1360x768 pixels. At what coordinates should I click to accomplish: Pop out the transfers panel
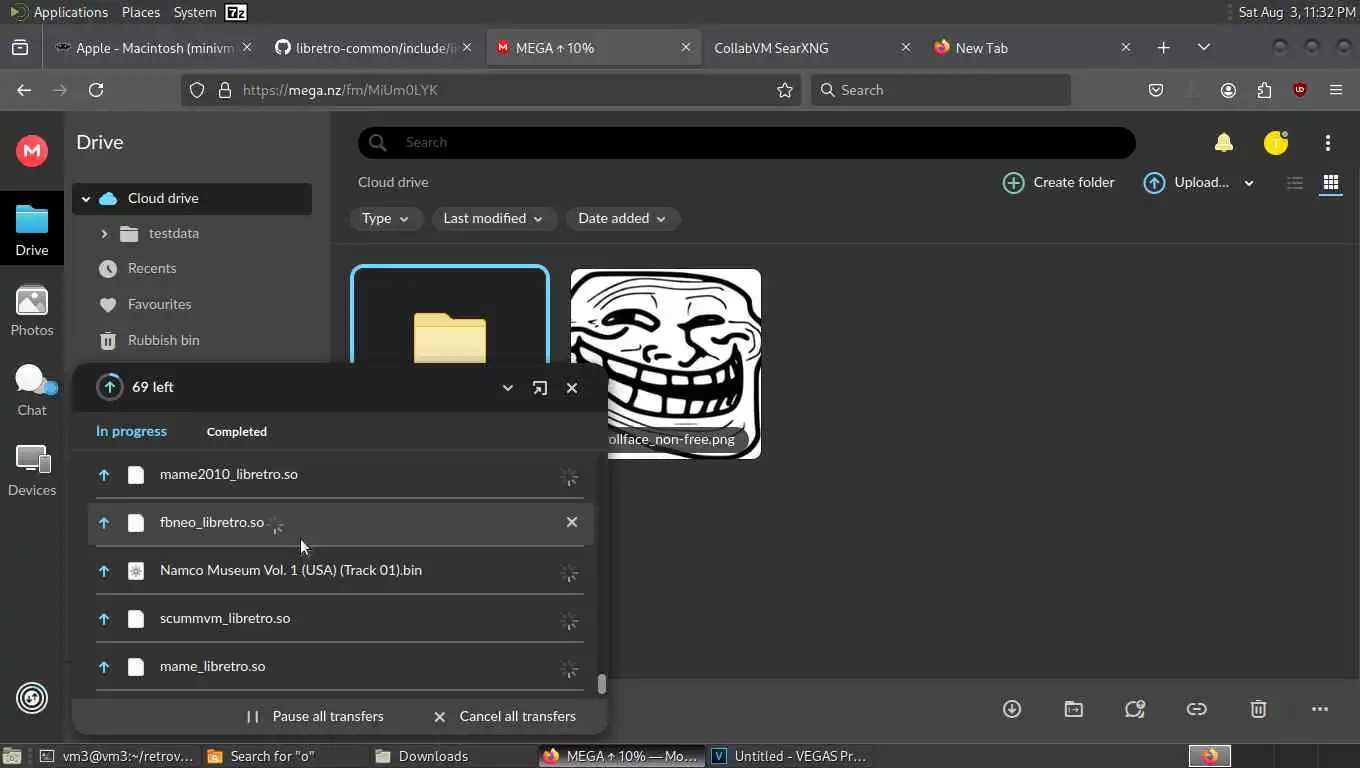coord(540,388)
